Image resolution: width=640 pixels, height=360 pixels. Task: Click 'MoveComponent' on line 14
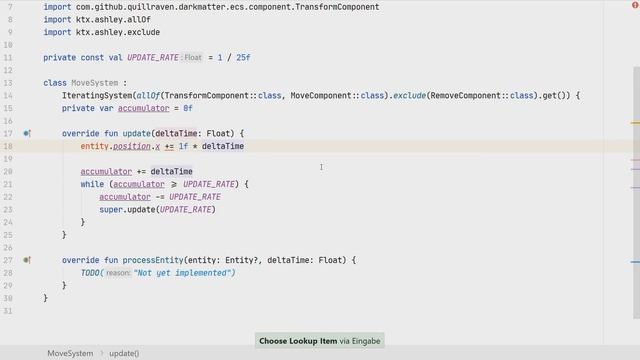click(x=320, y=96)
